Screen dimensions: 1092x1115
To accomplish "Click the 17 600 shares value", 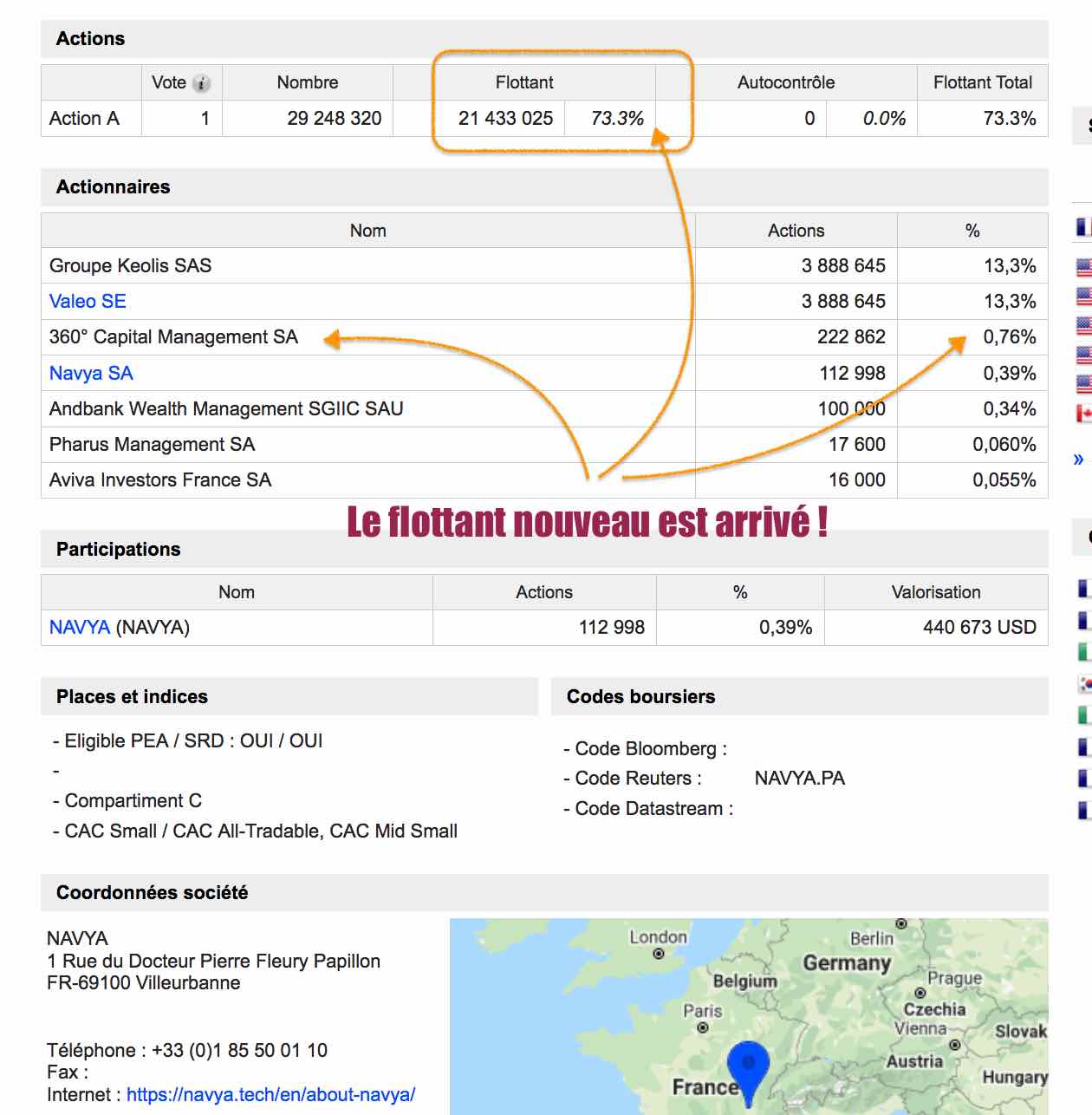I will point(857,445).
